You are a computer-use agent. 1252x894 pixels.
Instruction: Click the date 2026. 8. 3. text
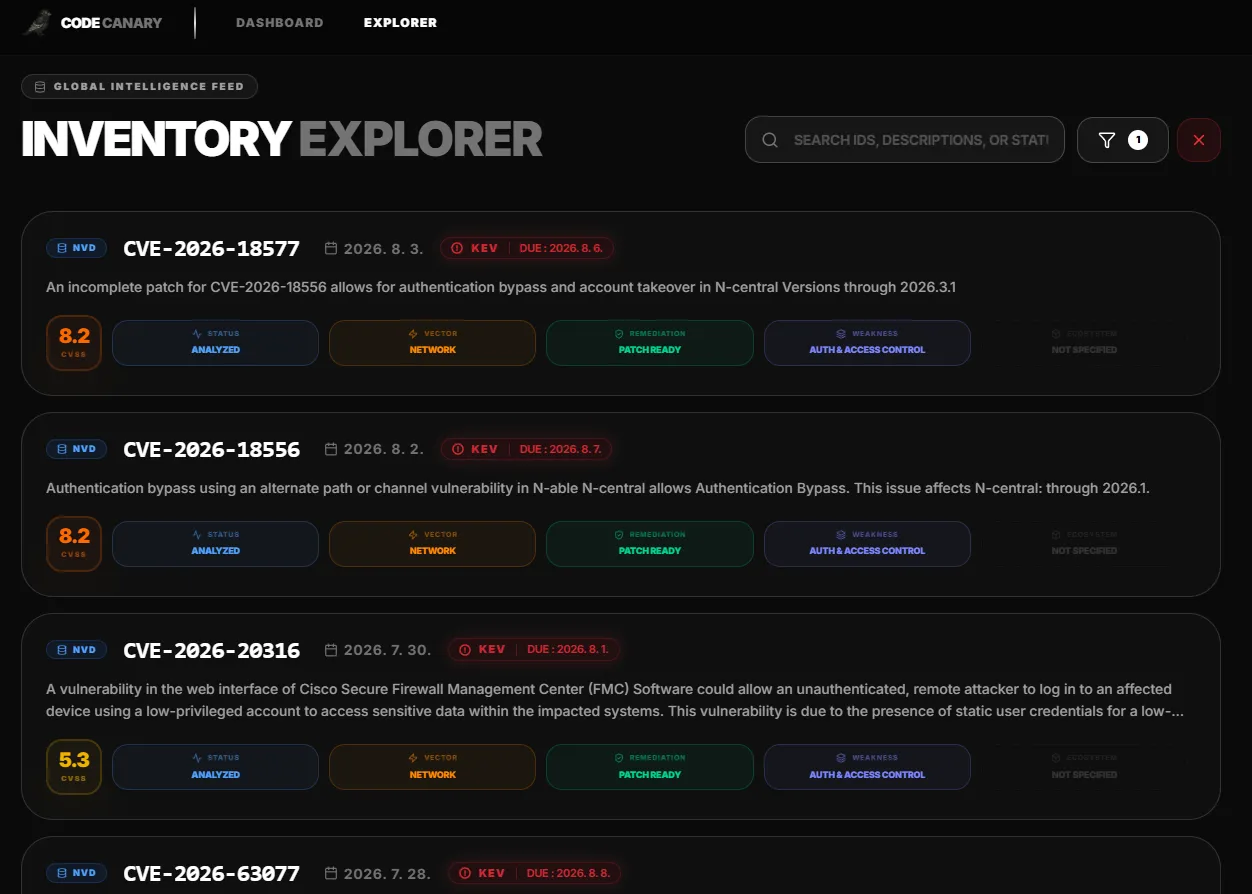click(384, 248)
